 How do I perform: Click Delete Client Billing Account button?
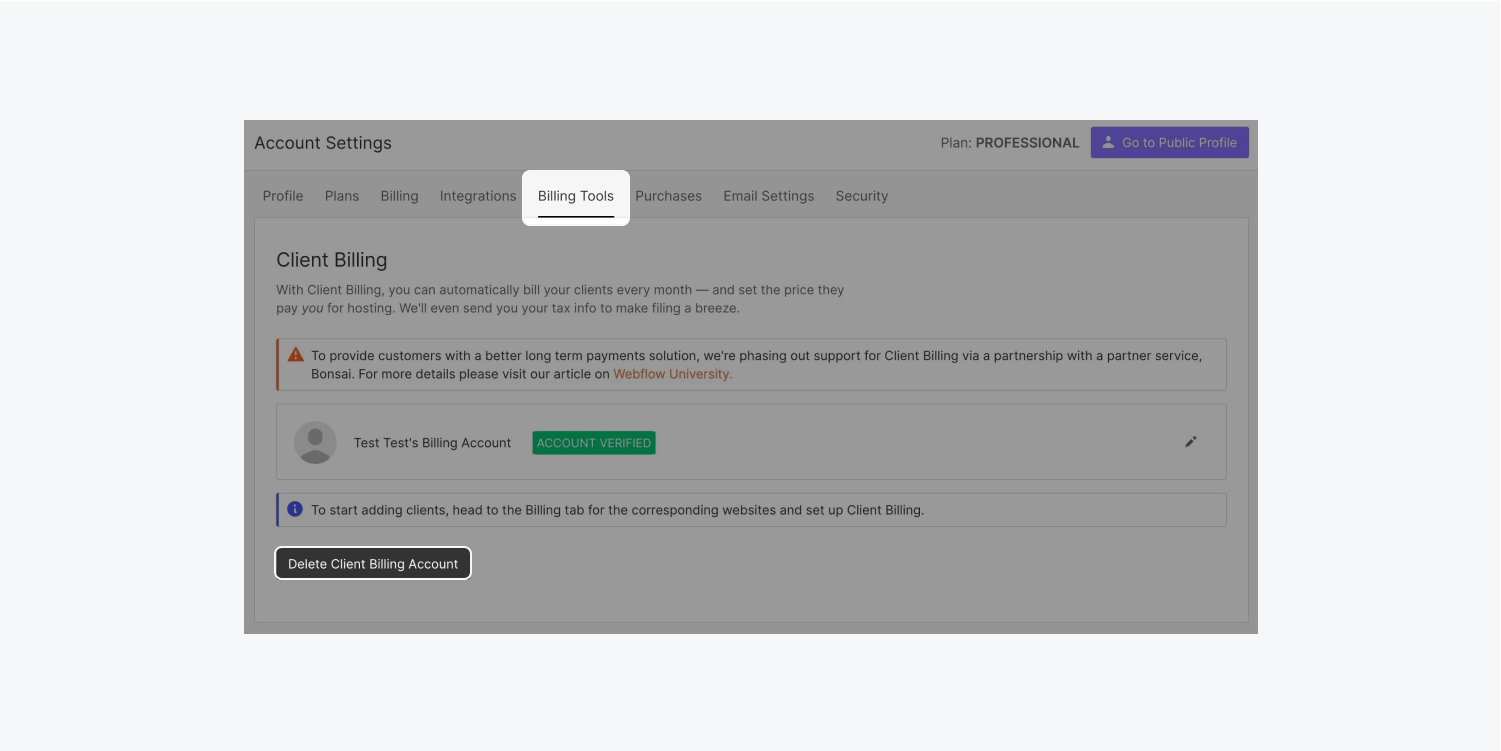pyautogui.click(x=373, y=563)
